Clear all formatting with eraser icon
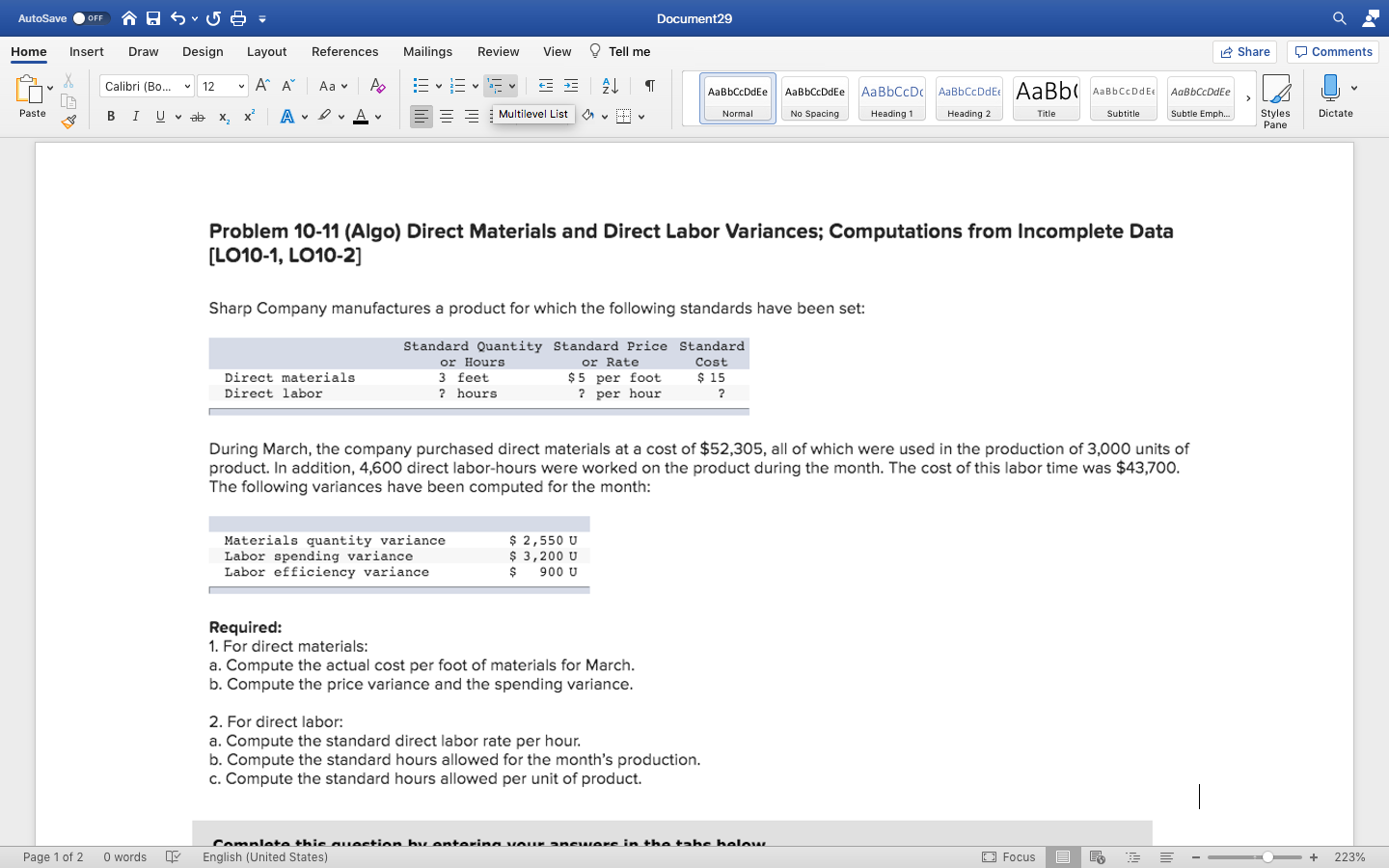The height and width of the screenshot is (868, 1389). [378, 86]
